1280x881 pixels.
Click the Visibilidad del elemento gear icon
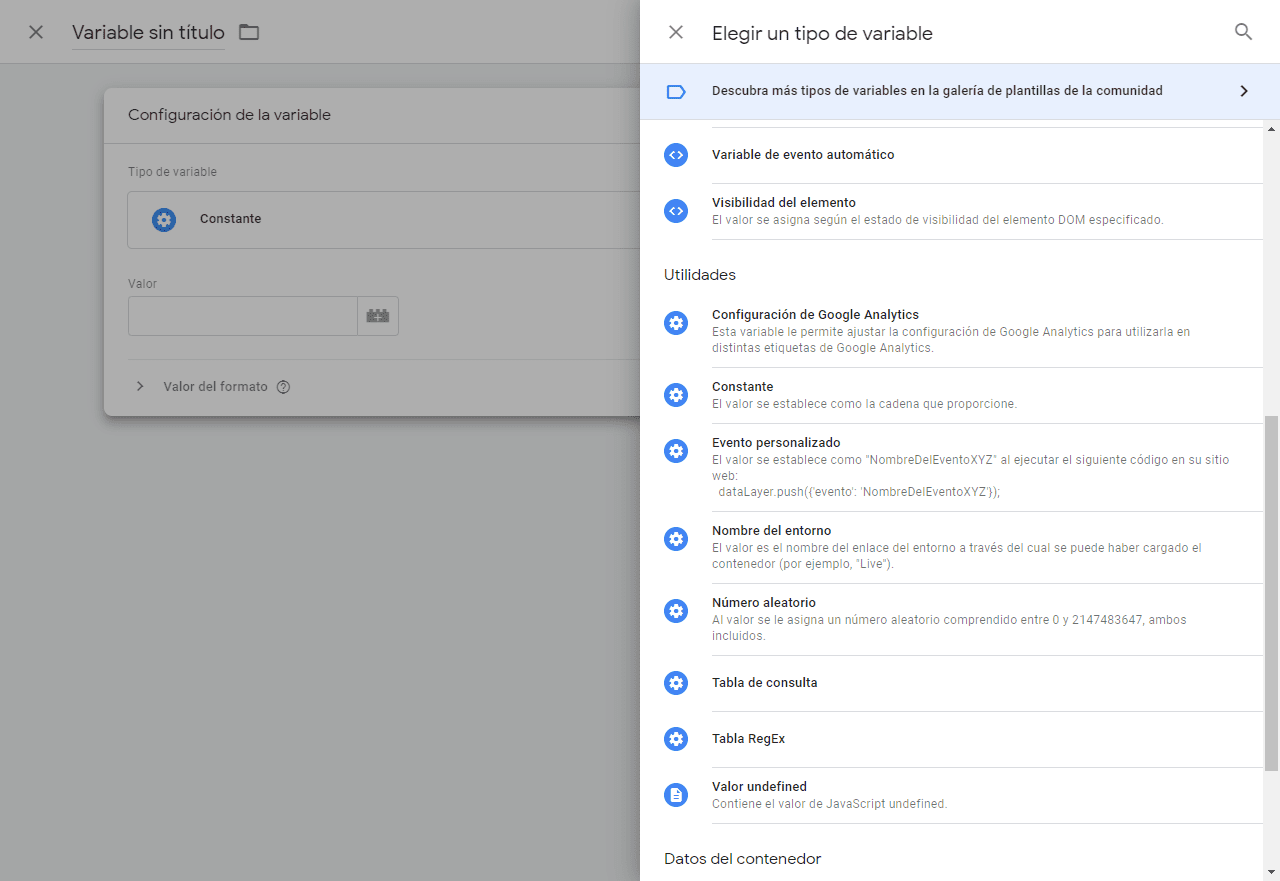pyautogui.click(x=676, y=211)
